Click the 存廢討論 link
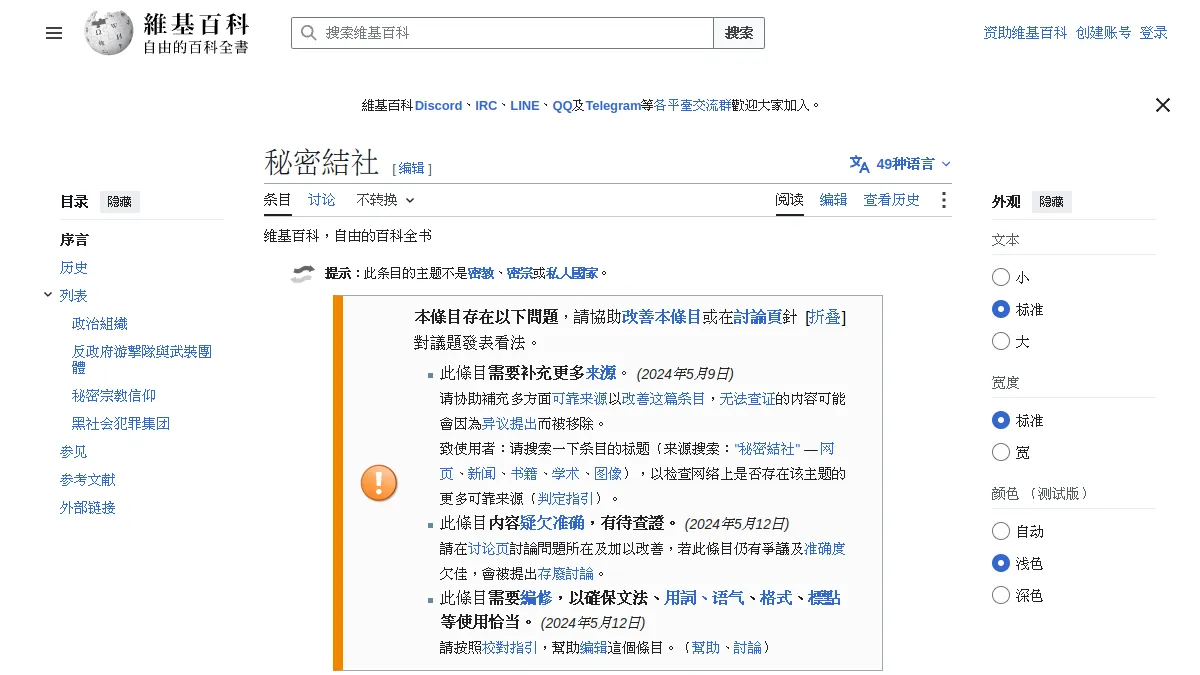 coord(566,573)
